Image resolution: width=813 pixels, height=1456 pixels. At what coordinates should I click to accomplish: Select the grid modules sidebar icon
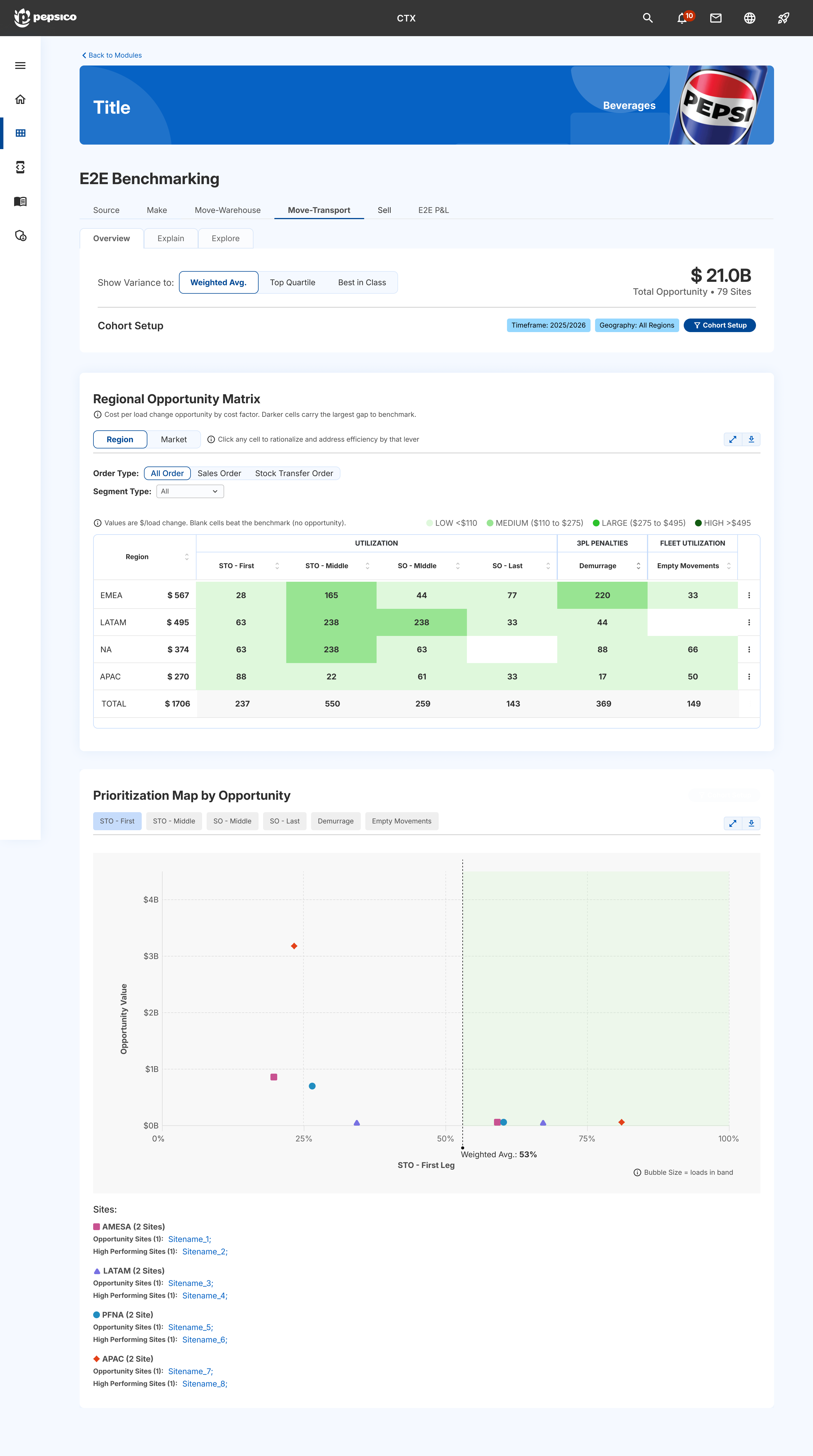(x=20, y=133)
